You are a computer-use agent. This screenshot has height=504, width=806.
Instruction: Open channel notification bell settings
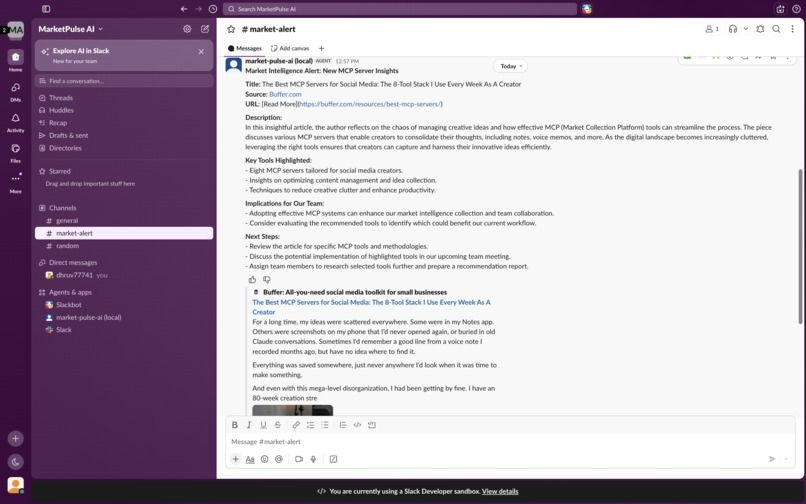coord(760,29)
